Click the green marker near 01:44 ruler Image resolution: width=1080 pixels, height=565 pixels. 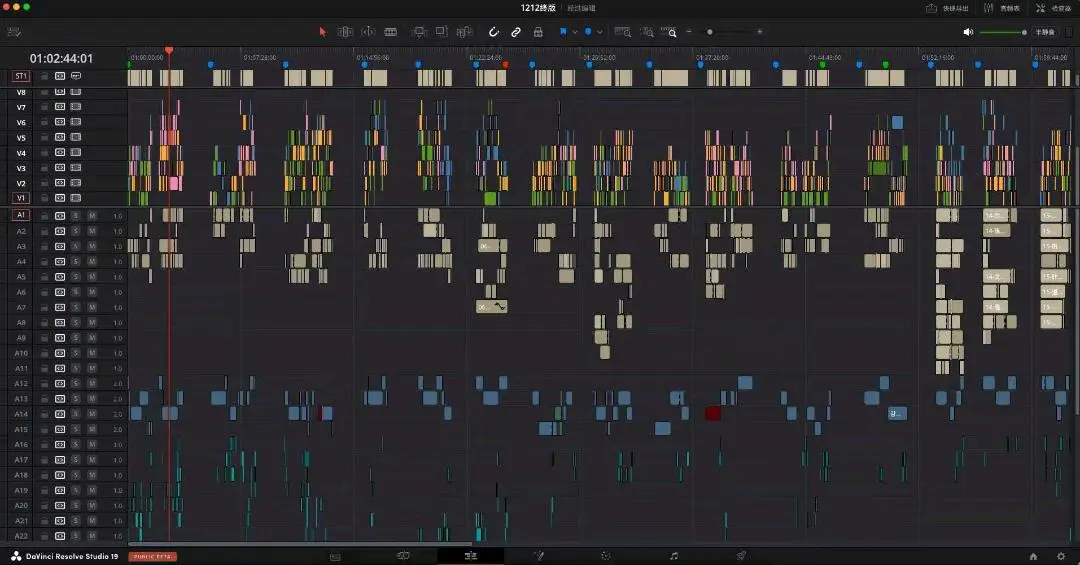(822, 65)
